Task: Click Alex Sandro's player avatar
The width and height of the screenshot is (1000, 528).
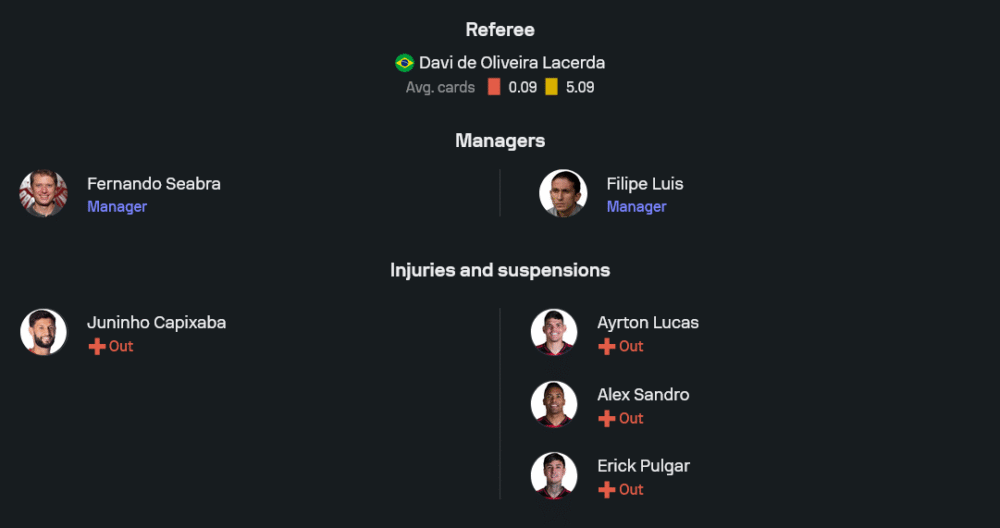Action: click(x=553, y=404)
